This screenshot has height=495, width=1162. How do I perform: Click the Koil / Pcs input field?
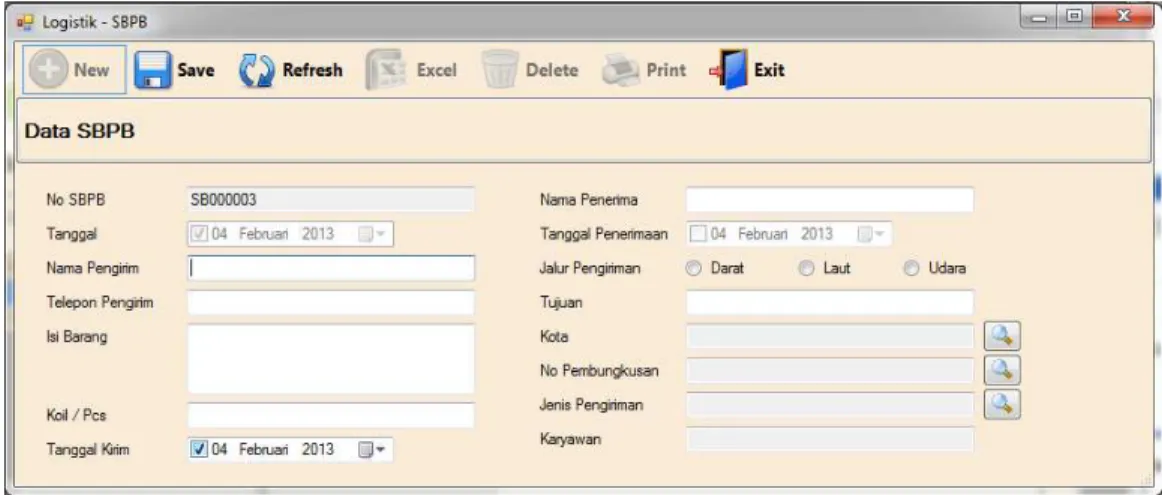pyautogui.click(x=331, y=415)
